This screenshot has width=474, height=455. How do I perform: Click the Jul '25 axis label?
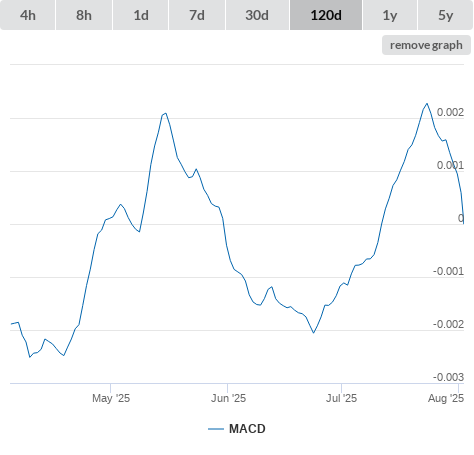click(x=341, y=398)
